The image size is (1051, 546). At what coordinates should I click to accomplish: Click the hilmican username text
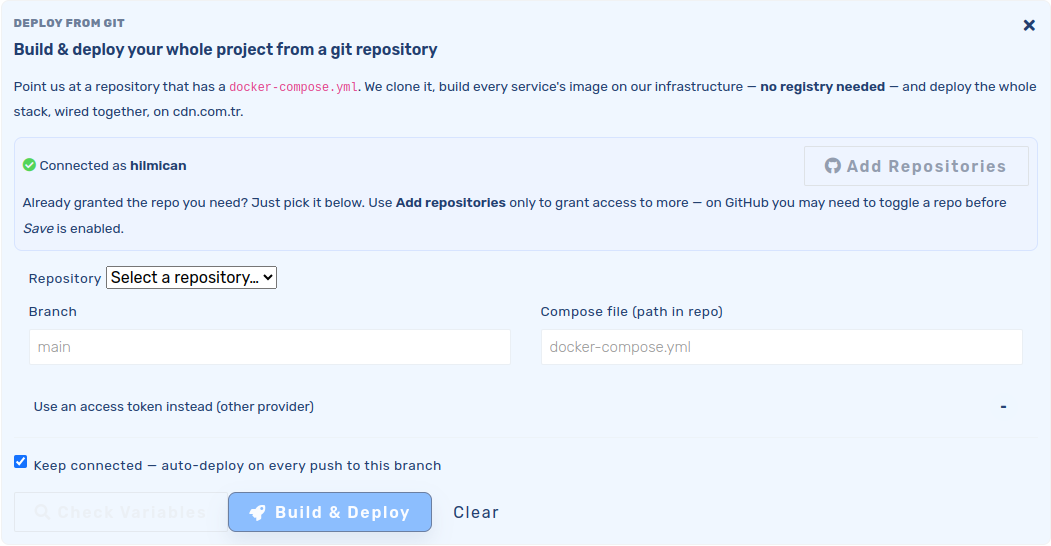158,165
